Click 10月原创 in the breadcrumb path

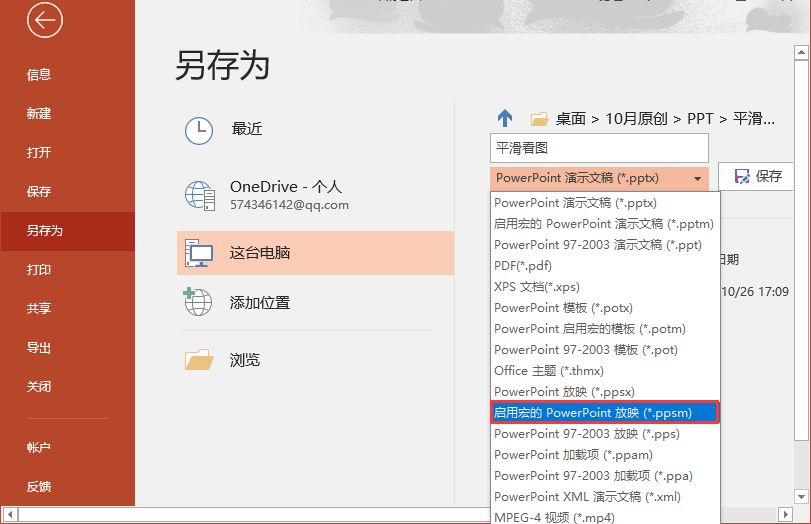(636, 119)
